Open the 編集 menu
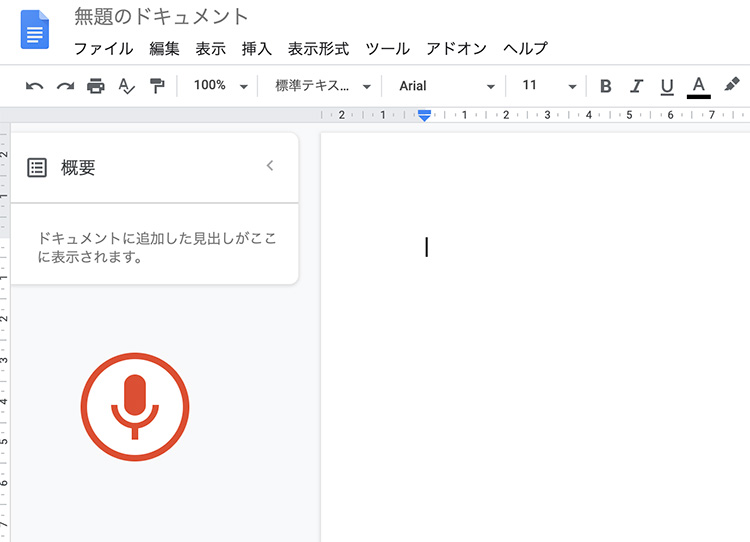 [164, 49]
